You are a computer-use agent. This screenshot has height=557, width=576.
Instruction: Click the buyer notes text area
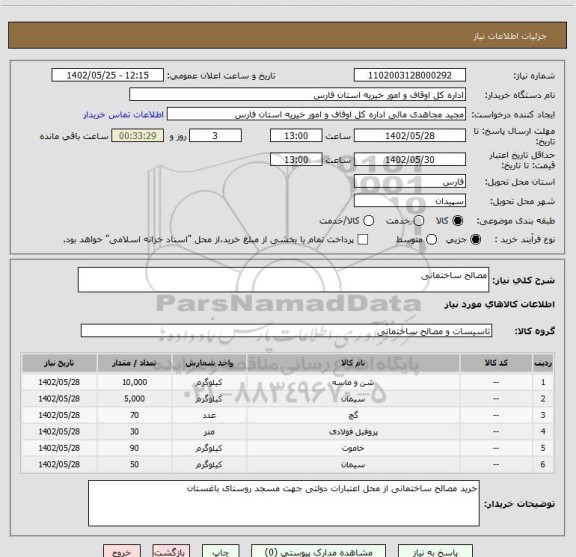tap(284, 503)
